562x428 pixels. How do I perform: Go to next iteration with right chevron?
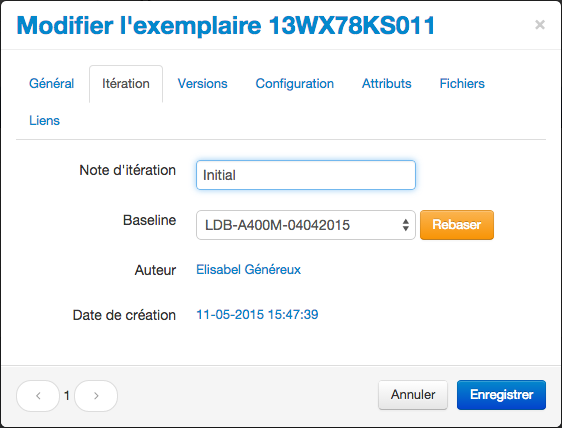[x=96, y=396]
